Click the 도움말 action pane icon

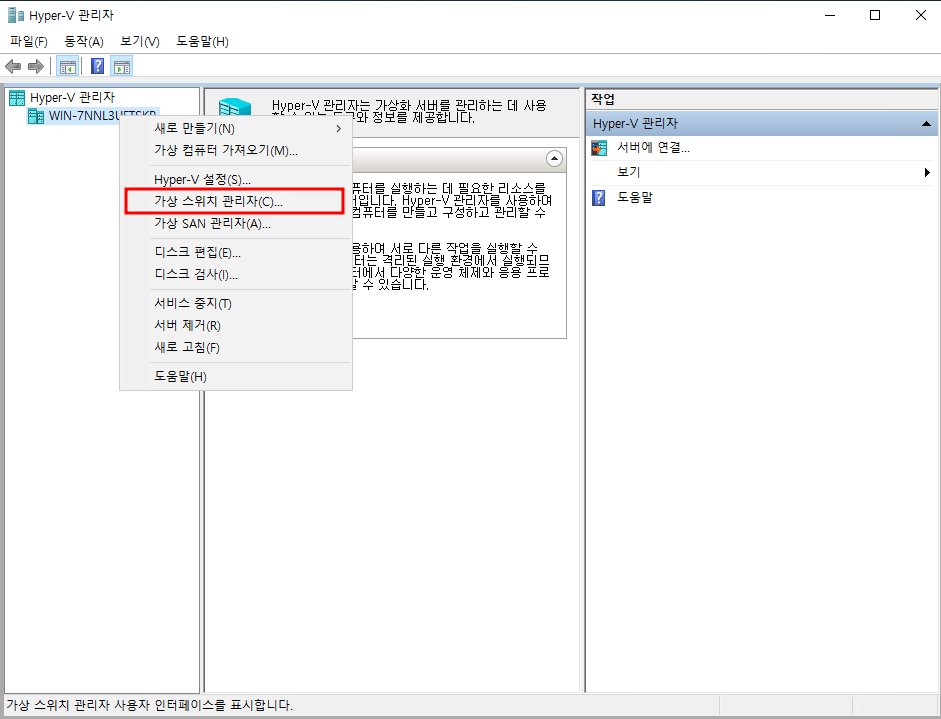click(x=599, y=197)
